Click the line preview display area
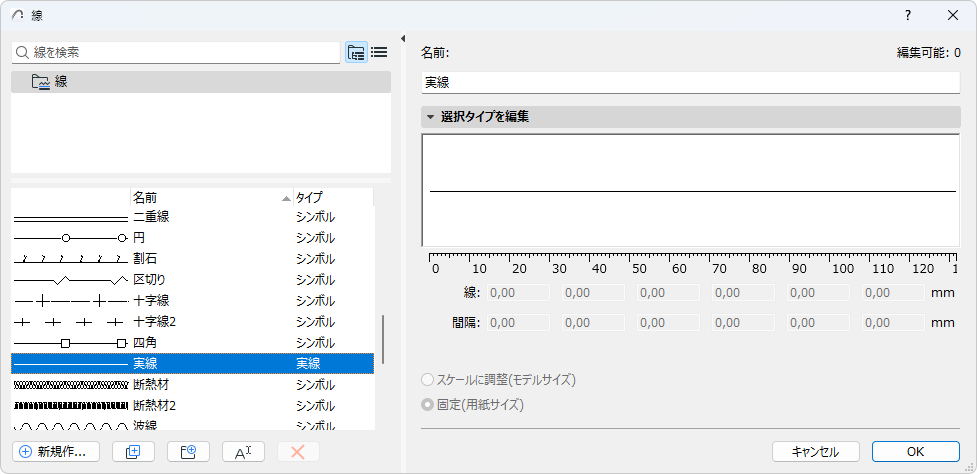 (690, 191)
